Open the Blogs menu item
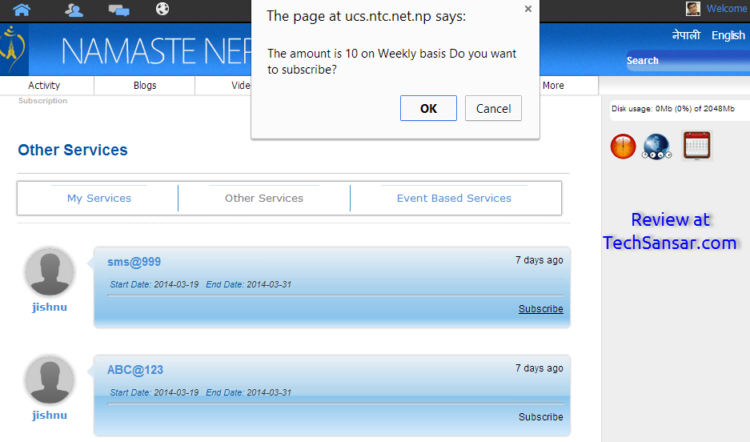 click(145, 85)
